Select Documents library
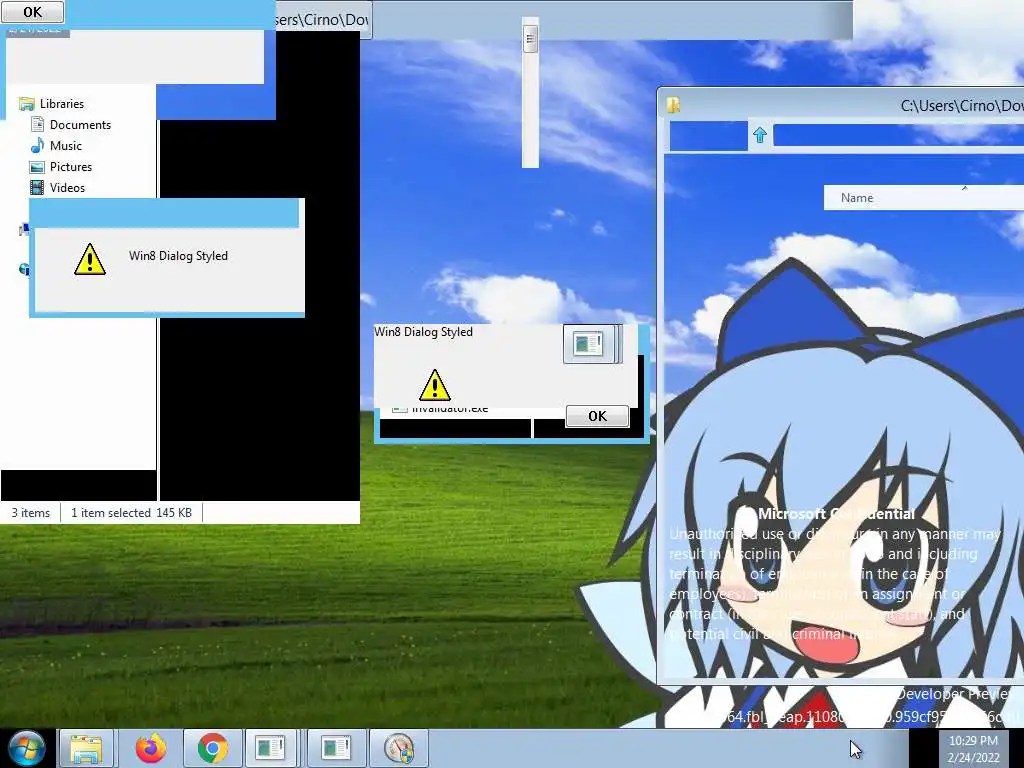 click(x=80, y=124)
